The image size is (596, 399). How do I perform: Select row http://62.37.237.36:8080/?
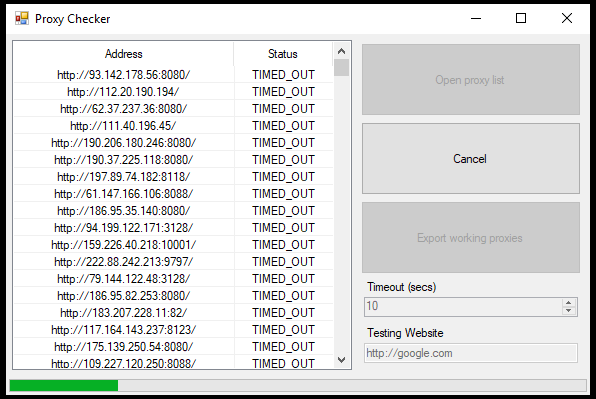173,109
